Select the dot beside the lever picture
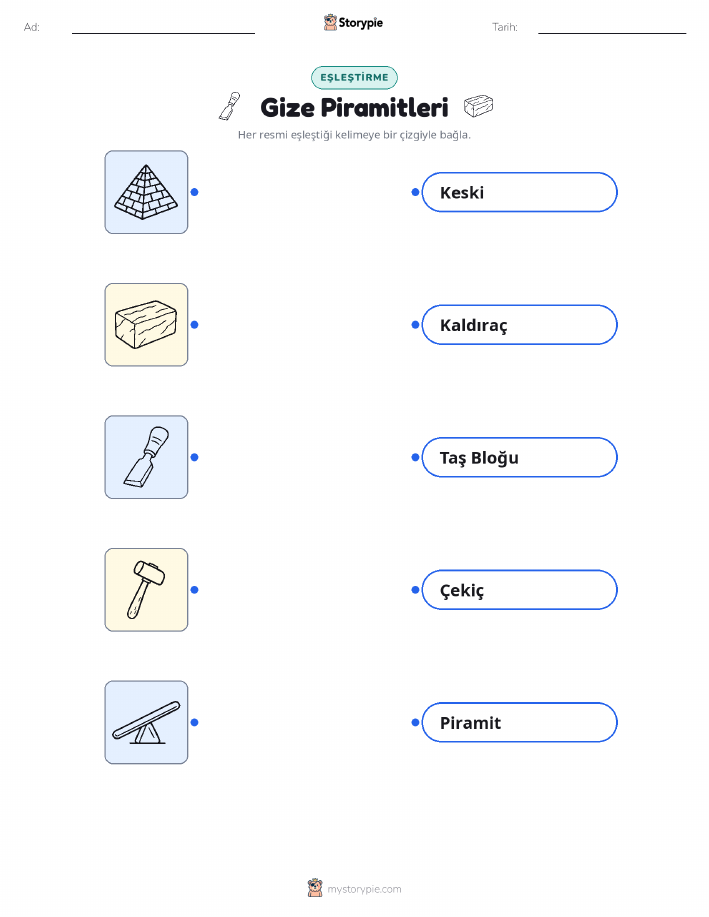This screenshot has height=917, width=709. click(195, 722)
